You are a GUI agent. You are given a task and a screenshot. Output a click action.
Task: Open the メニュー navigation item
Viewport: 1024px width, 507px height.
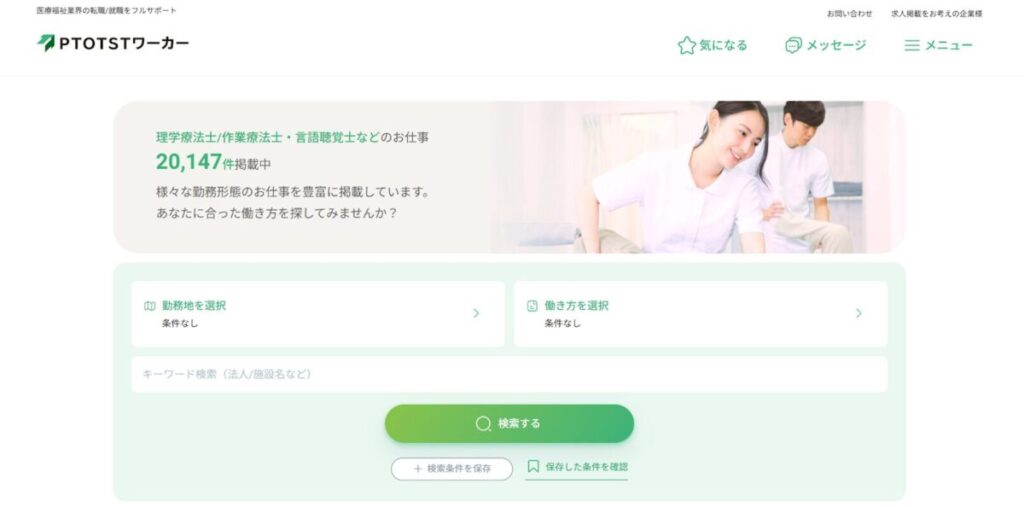[x=938, y=45]
